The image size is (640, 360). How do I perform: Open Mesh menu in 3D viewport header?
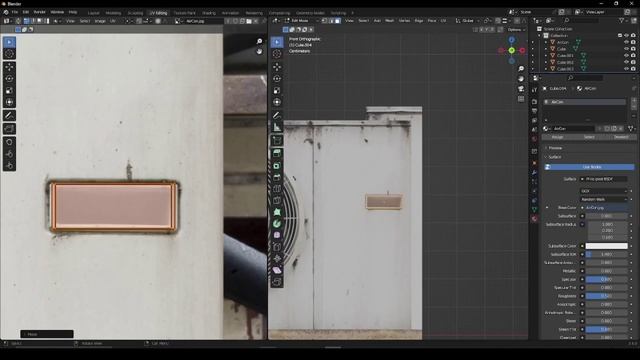[390, 20]
